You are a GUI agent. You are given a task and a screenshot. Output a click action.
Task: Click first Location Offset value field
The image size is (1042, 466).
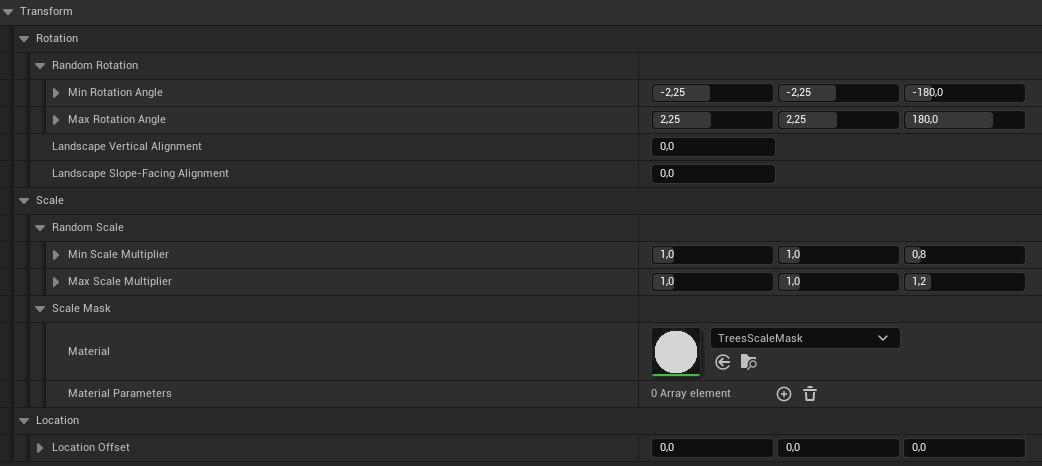coord(712,447)
